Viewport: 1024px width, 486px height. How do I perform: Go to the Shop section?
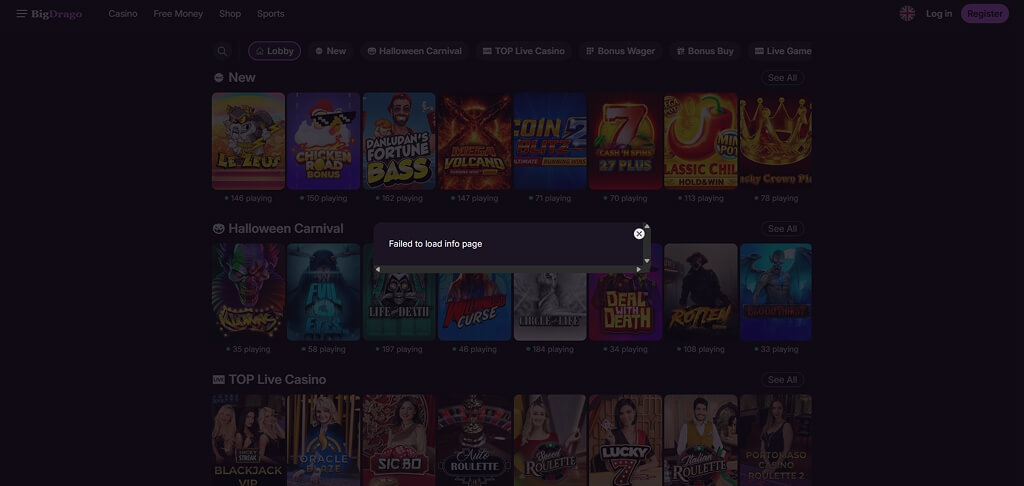coord(230,14)
